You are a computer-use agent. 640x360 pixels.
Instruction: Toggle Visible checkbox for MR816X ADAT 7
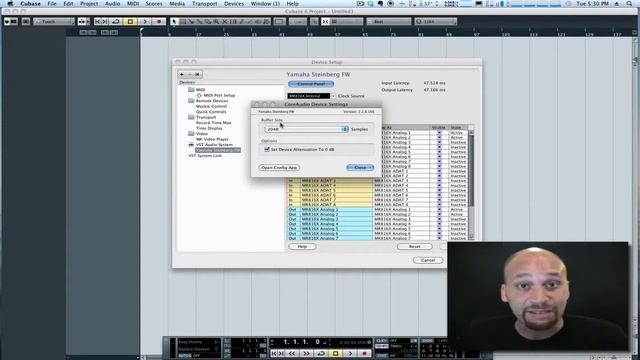pos(439,200)
